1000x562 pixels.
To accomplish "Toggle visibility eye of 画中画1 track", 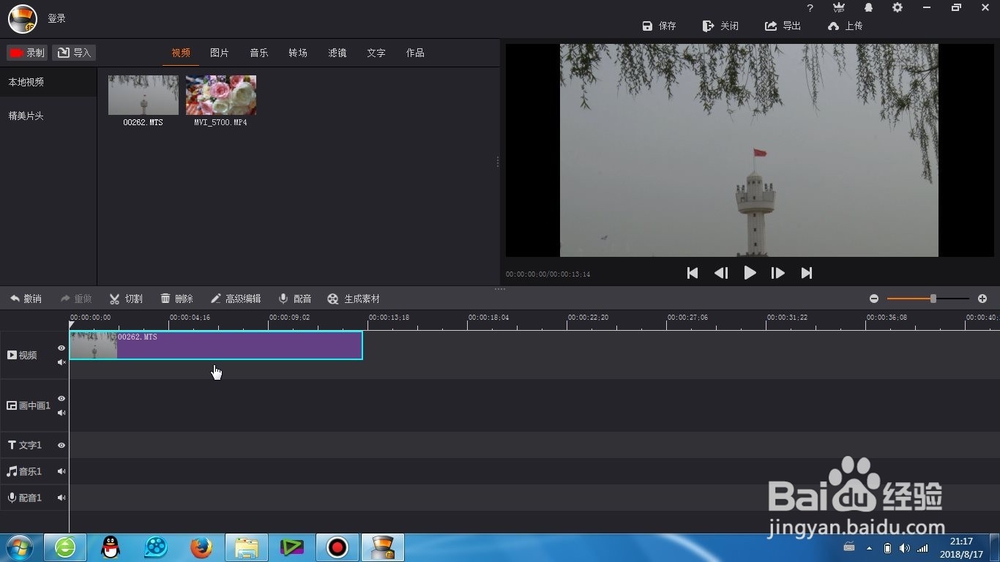I will click(61, 399).
